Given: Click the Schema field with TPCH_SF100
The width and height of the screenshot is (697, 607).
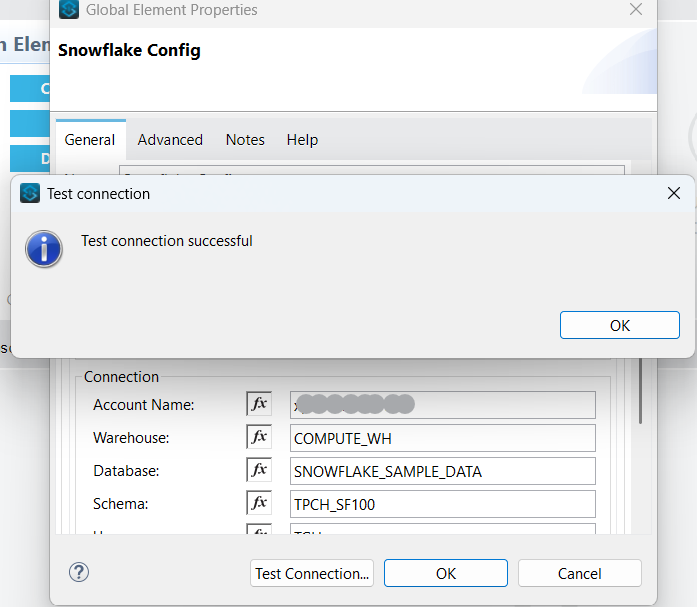Looking at the screenshot, I should click(442, 504).
